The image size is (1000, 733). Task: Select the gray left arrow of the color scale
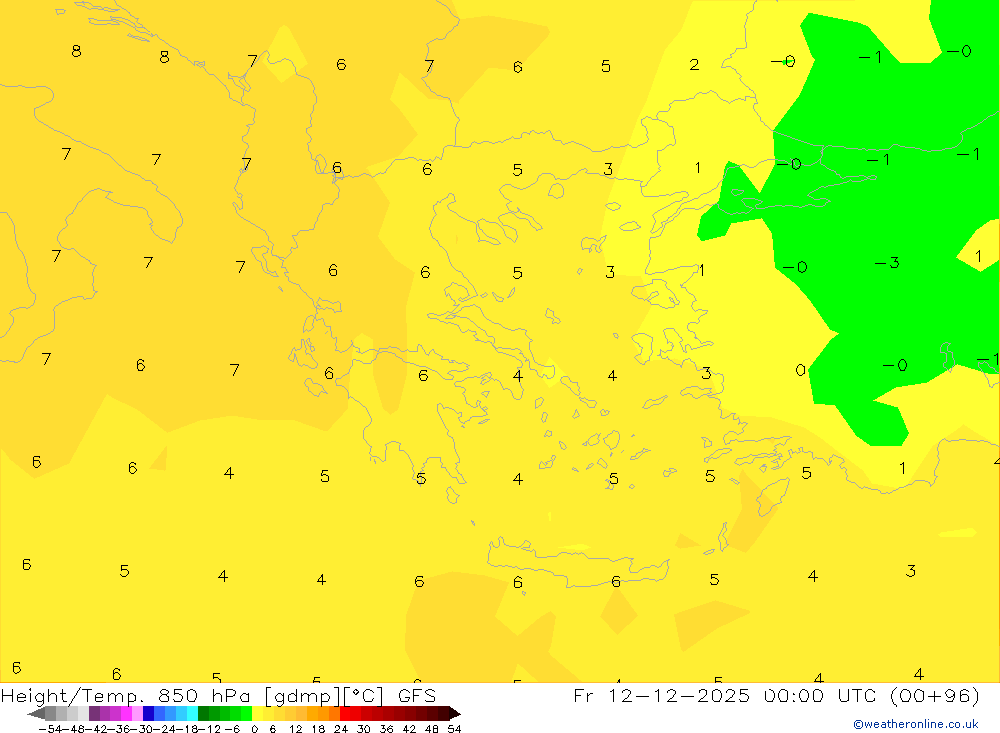pyautogui.click(x=36, y=713)
